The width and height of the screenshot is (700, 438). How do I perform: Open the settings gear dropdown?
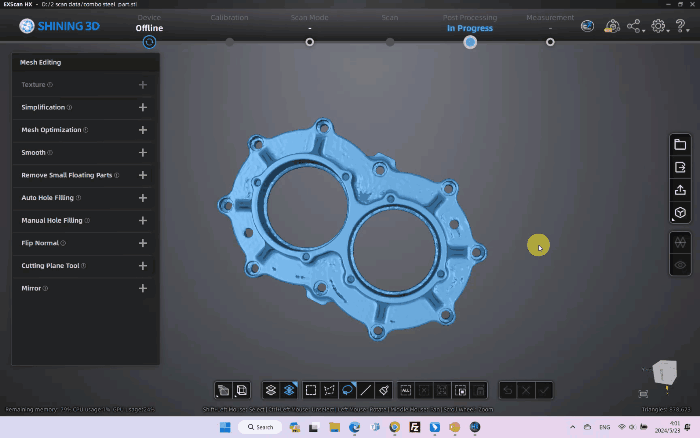coord(660,27)
